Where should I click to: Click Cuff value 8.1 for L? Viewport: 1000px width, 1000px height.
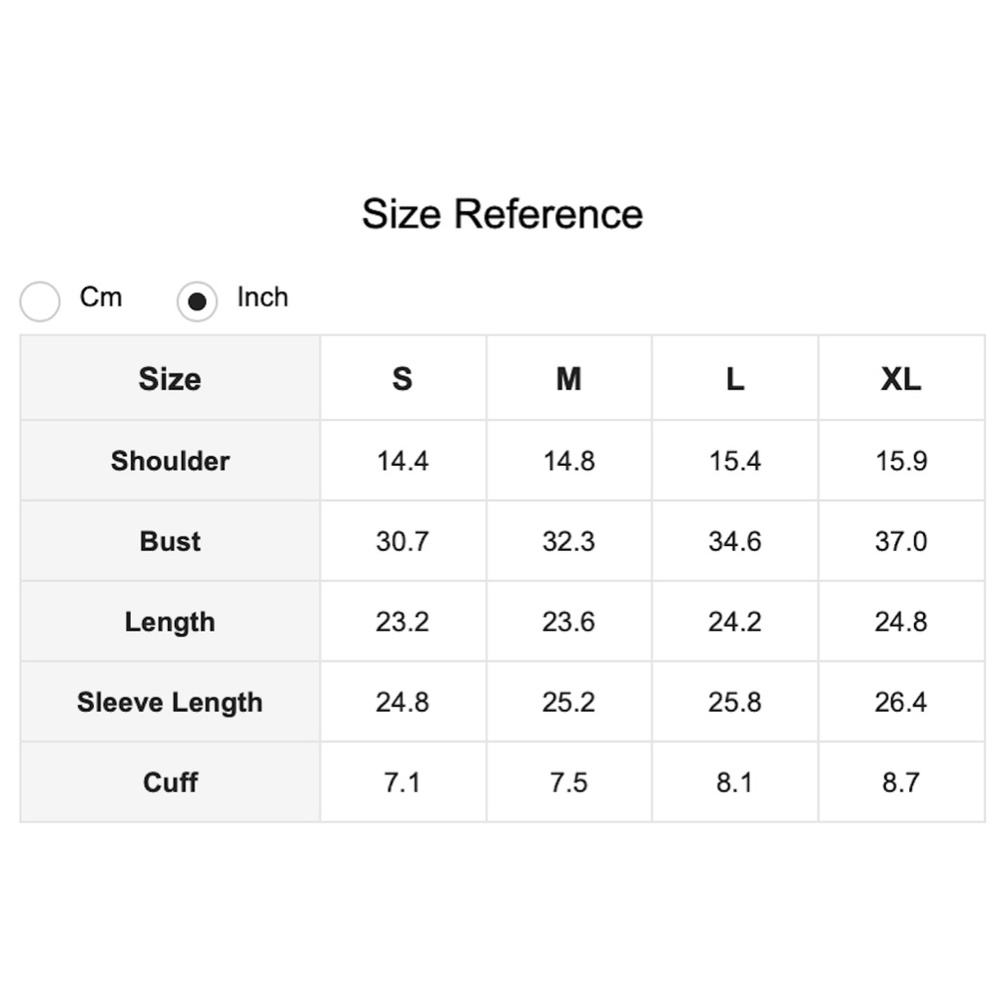point(735,783)
